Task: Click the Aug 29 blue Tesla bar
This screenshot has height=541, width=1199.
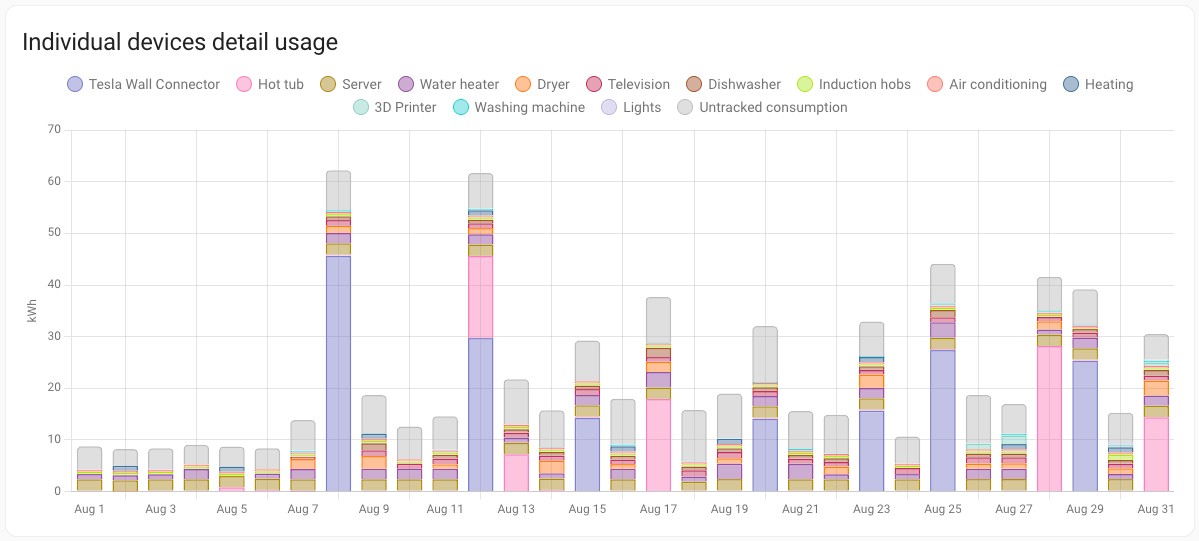Action: coord(1084,425)
